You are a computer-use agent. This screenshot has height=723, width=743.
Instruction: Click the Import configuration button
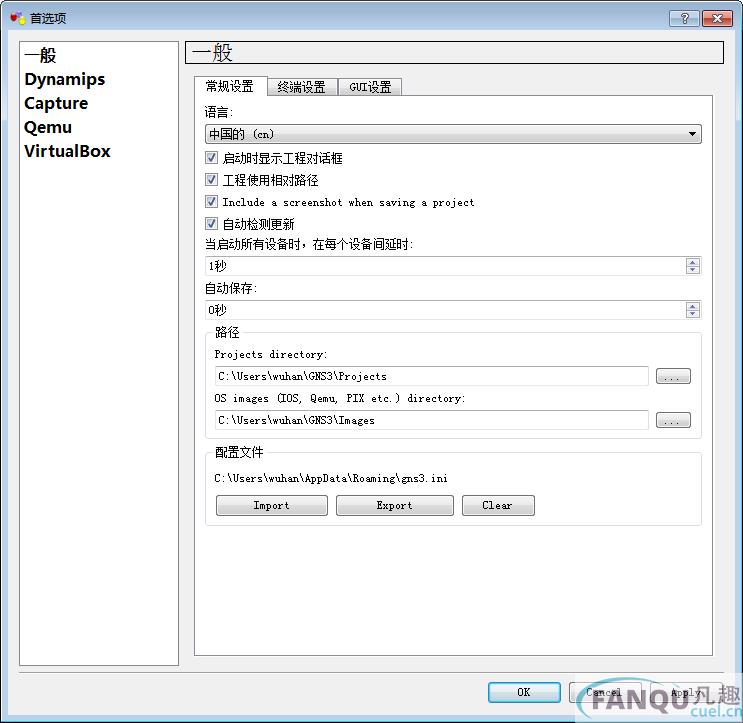(x=271, y=506)
